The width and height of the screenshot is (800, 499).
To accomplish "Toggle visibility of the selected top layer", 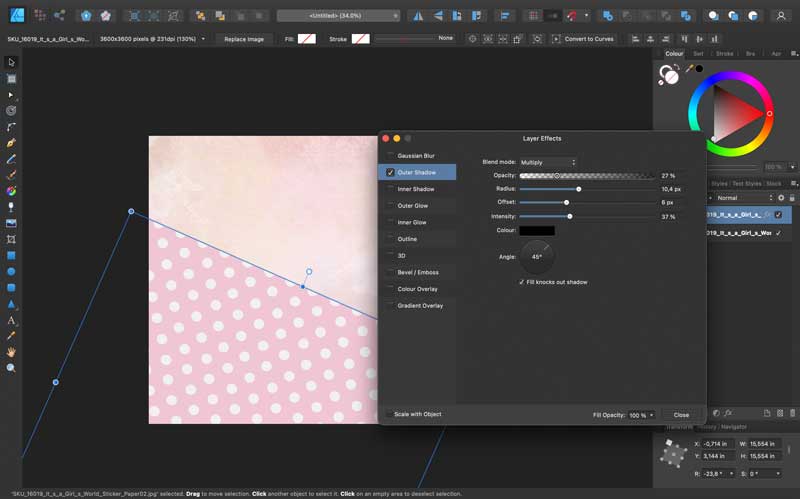I will click(779, 215).
